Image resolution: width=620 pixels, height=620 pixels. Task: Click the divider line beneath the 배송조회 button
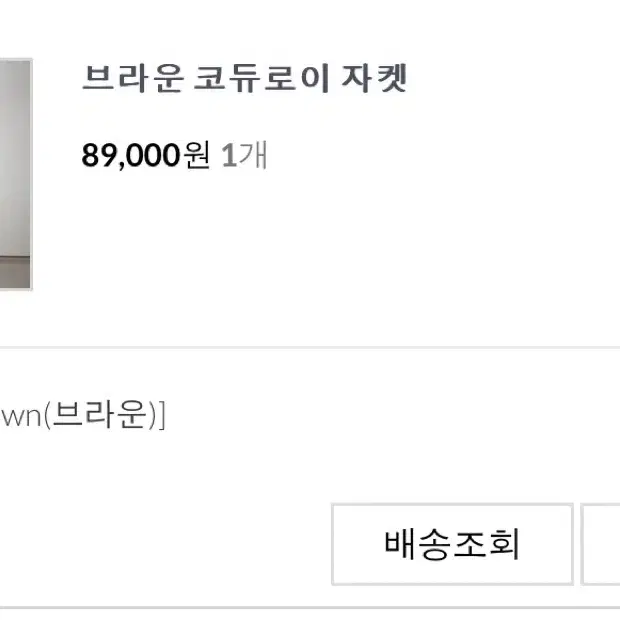click(310, 608)
